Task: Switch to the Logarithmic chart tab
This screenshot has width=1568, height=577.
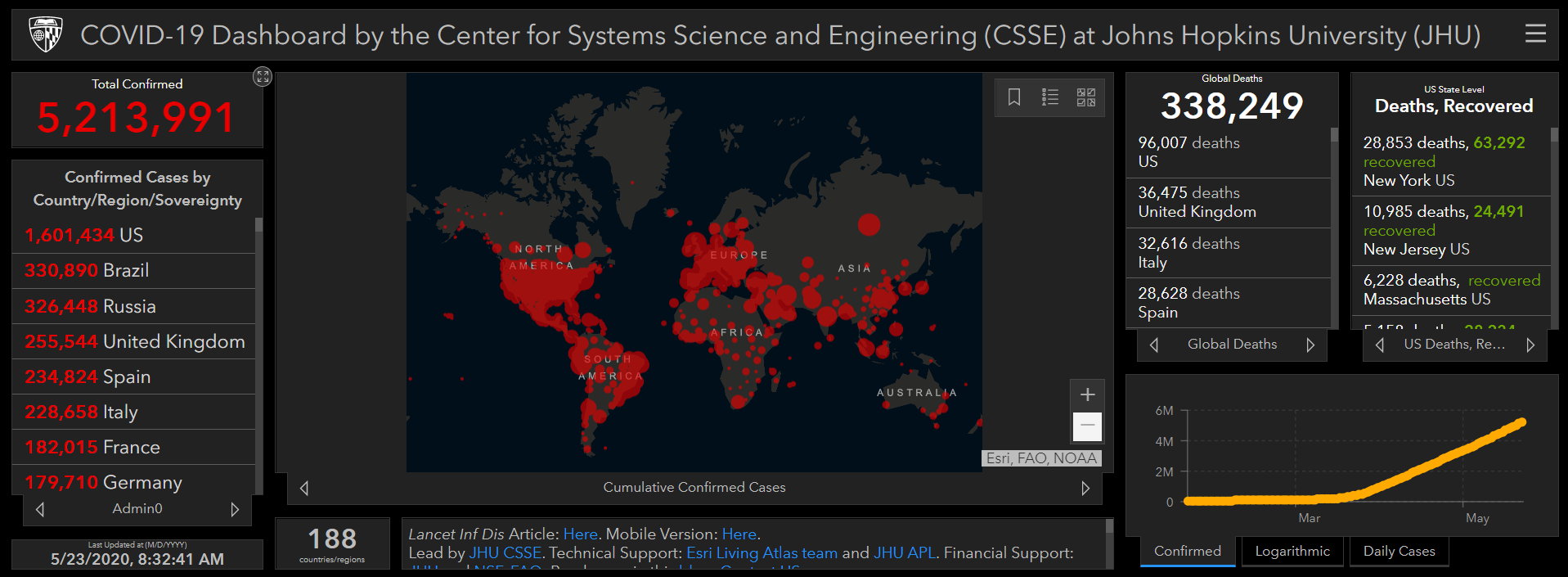Action: [x=1292, y=552]
